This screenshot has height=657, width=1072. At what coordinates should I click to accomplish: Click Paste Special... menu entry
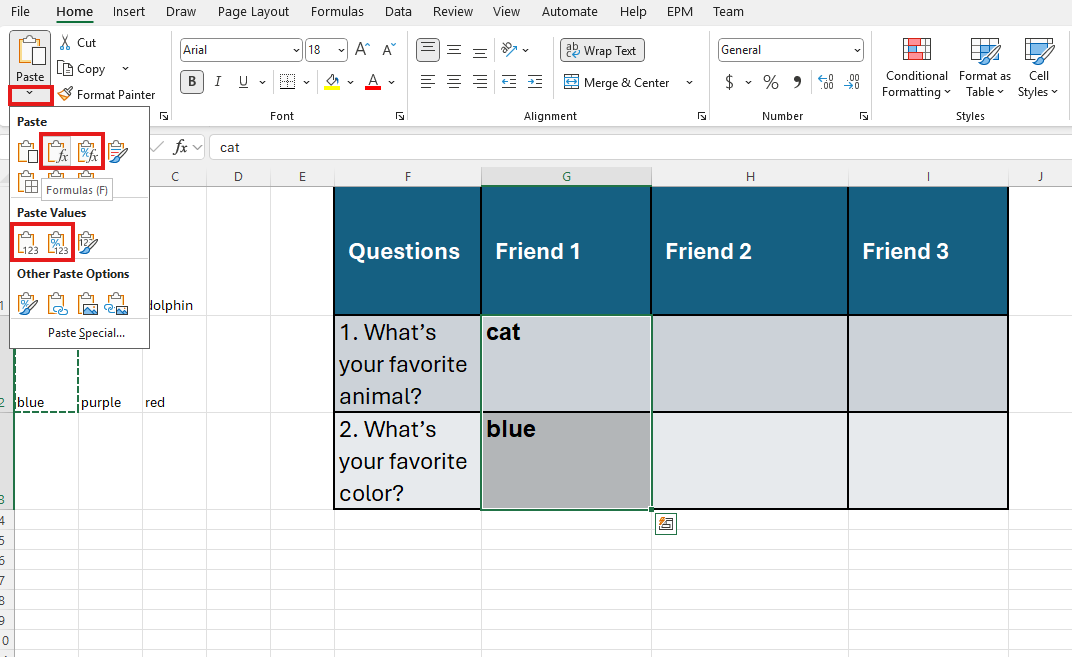pyautogui.click(x=86, y=333)
